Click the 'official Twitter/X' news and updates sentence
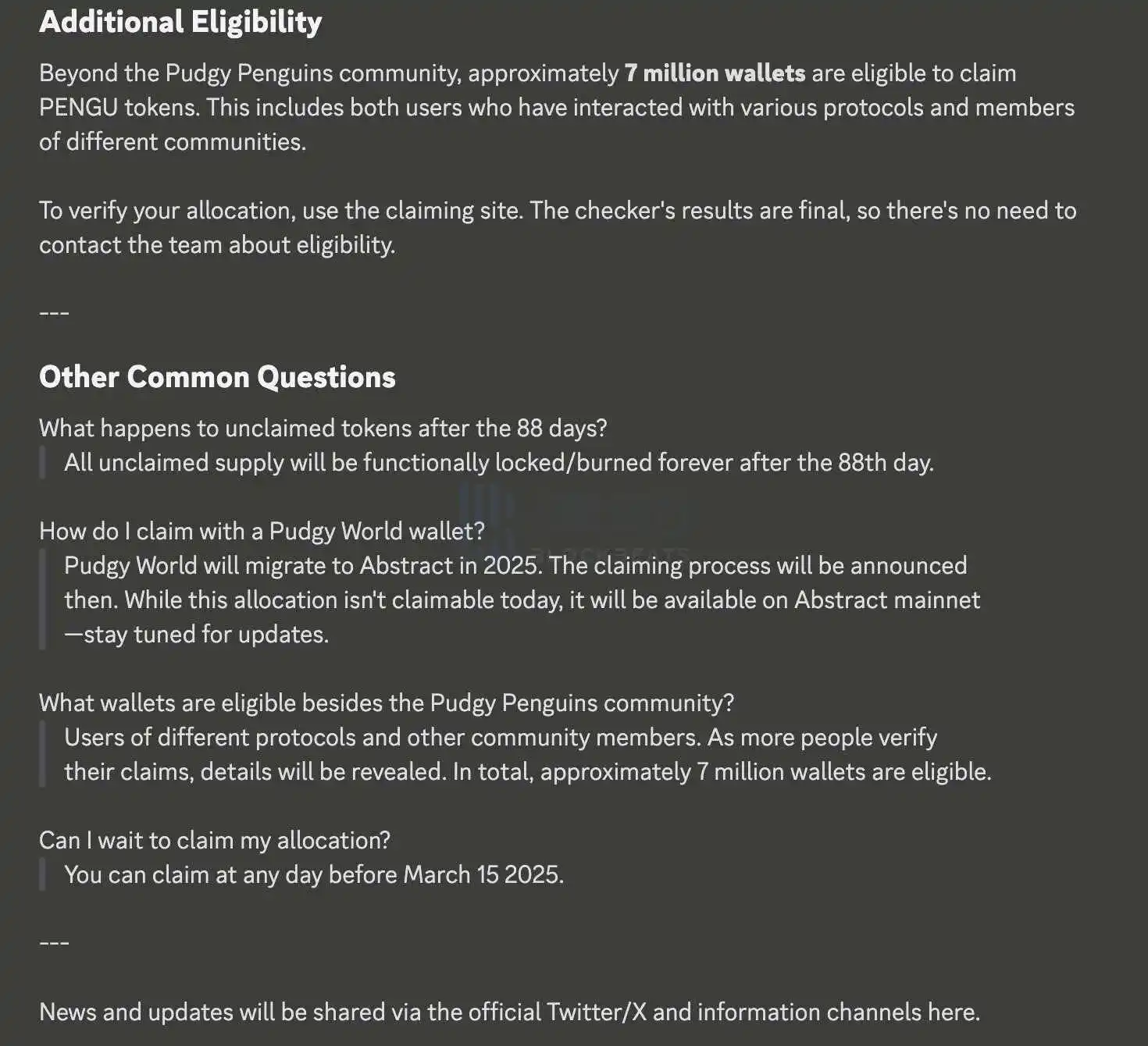The width and height of the screenshot is (1148, 1046). [509, 1012]
